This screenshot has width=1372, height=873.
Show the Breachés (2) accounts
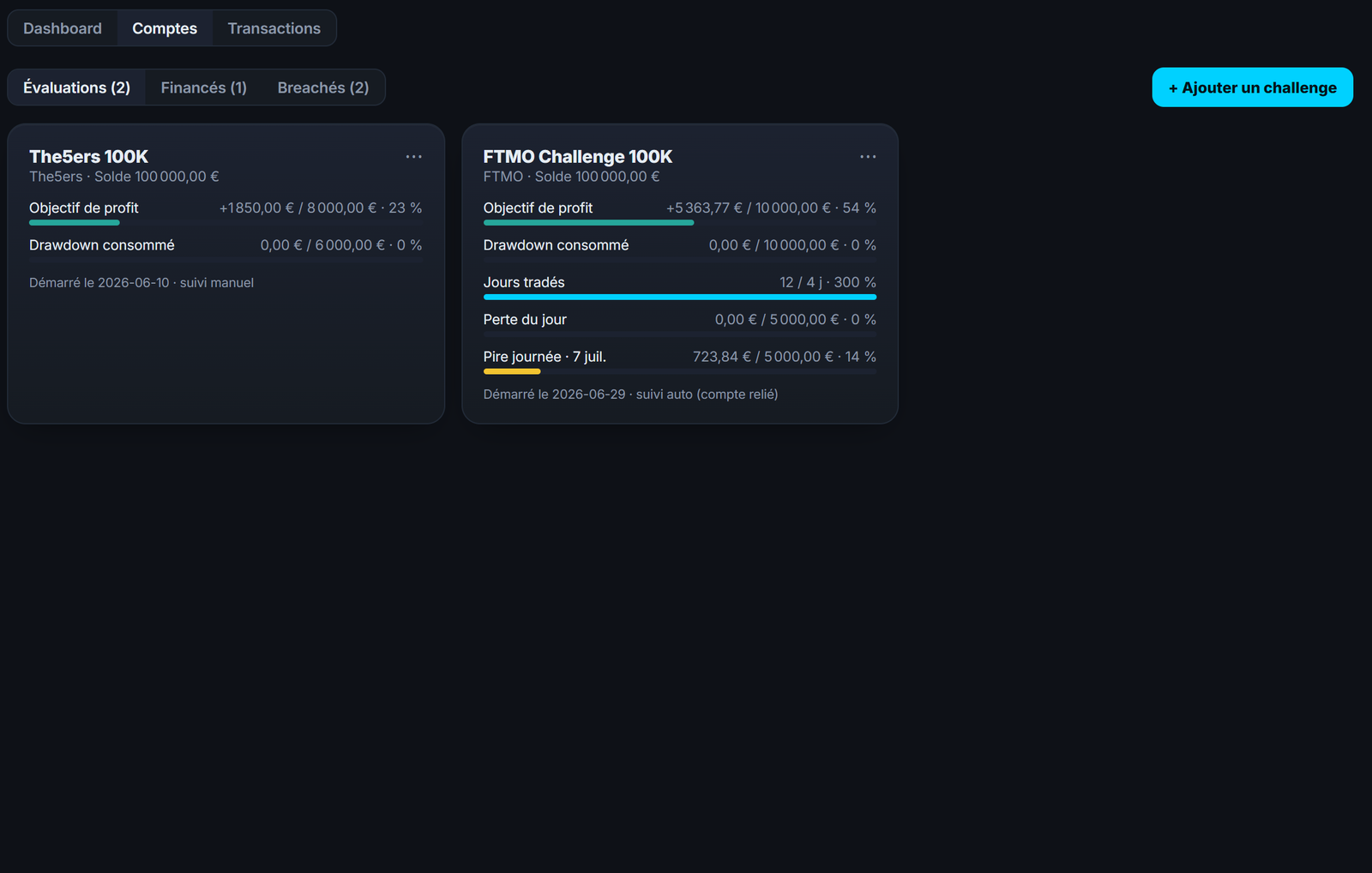(x=323, y=87)
